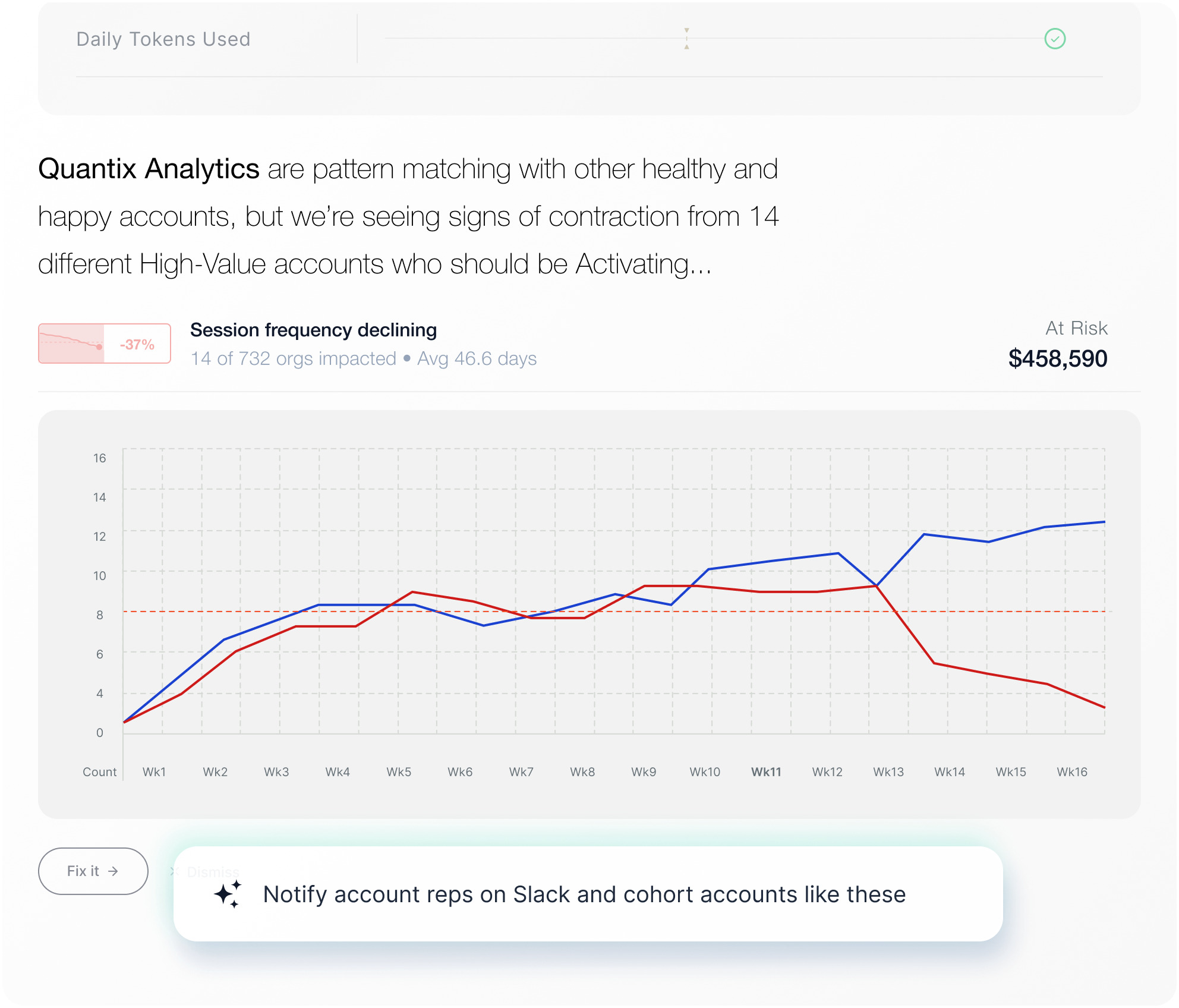Viewport: 1179px width, 1008px height.
Task: Click the Wk5 week label
Action: click(x=399, y=772)
